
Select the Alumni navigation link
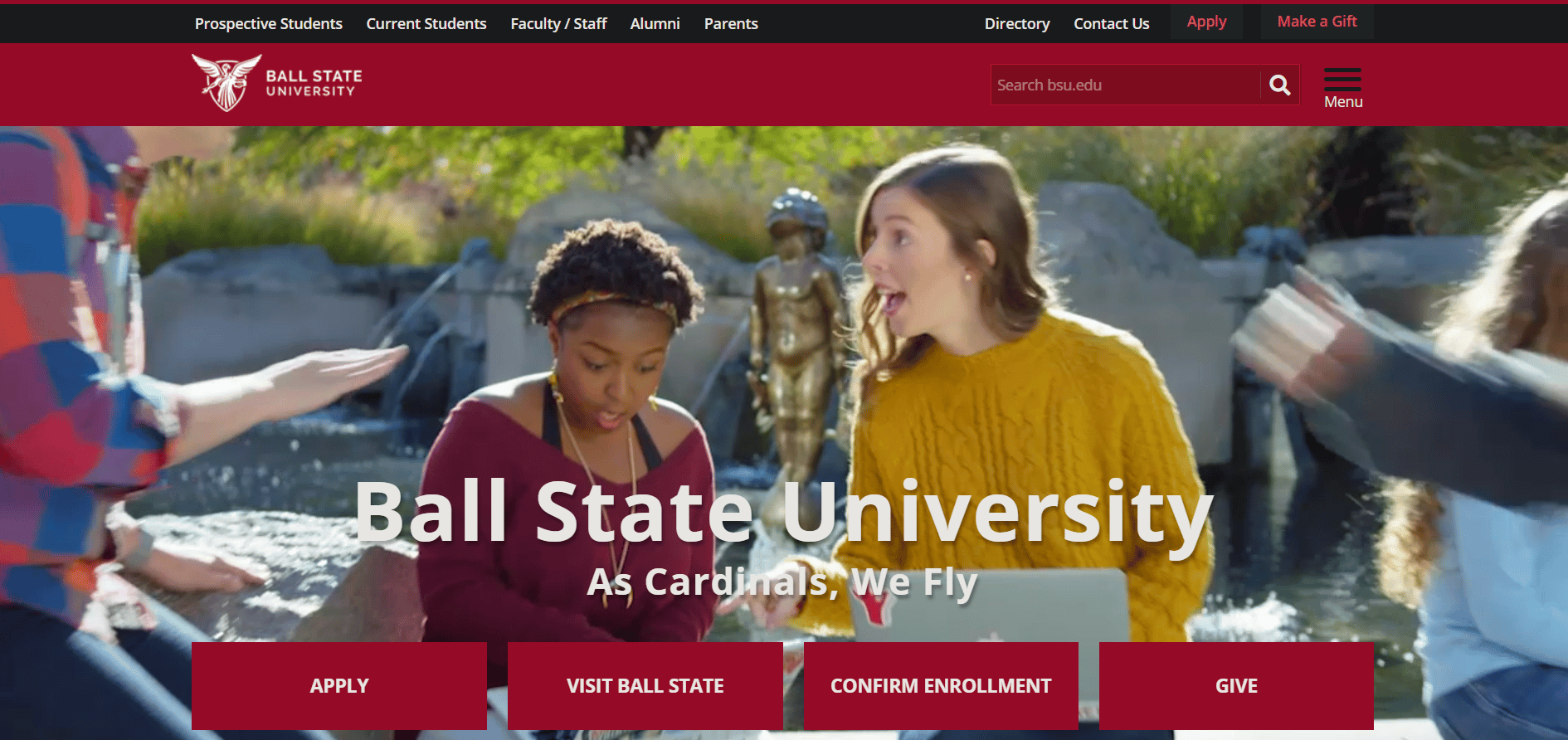[x=655, y=23]
